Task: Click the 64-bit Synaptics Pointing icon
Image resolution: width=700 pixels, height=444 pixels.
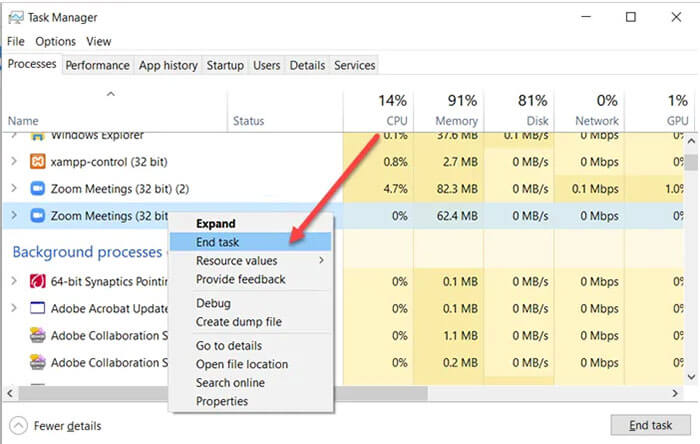Action: pyautogui.click(x=38, y=281)
